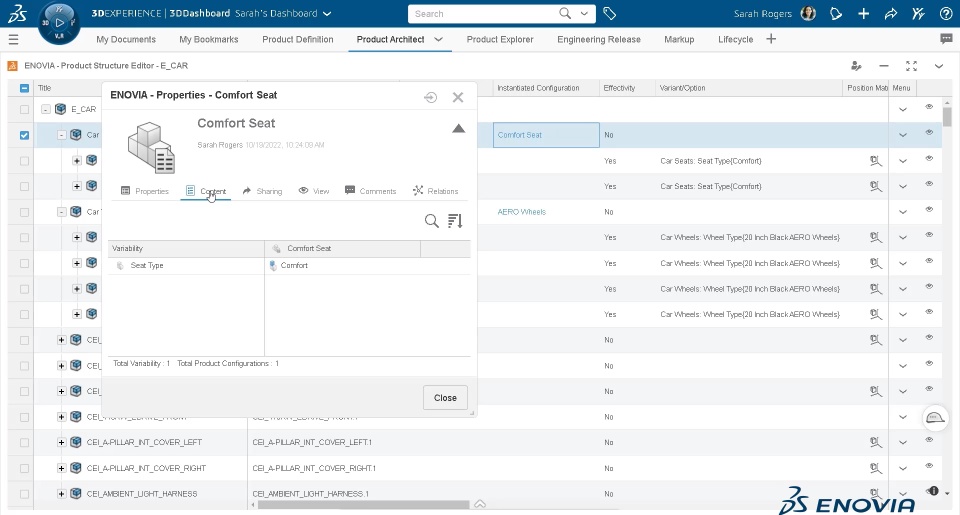The height and width of the screenshot is (515, 960).
Task: Open search options dropdown arrow
Action: pyautogui.click(x=584, y=13)
